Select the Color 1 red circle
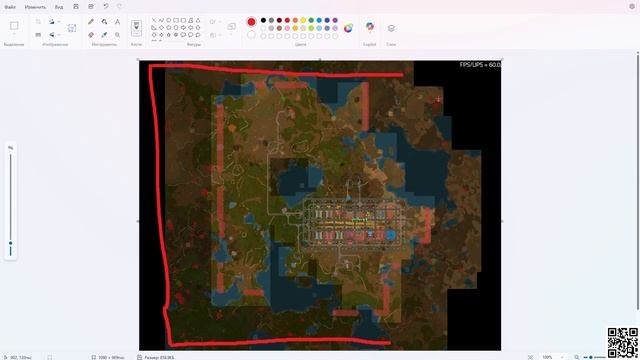Viewport: 640px width, 360px height. [x=251, y=22]
